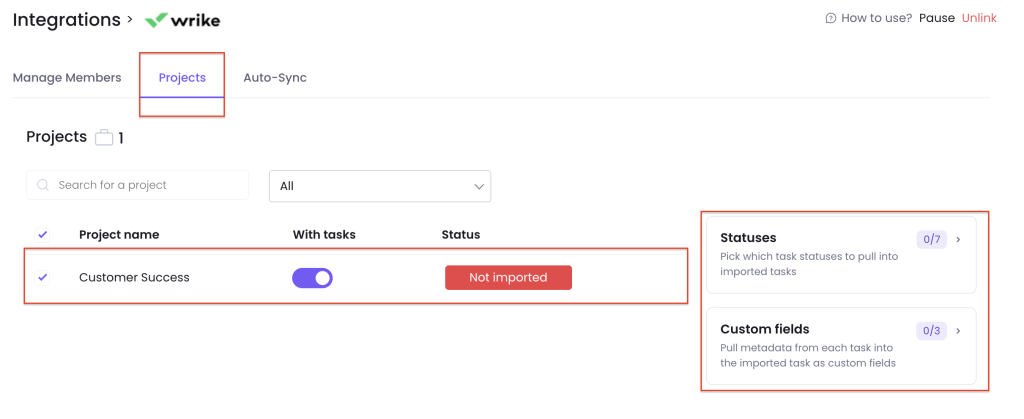The height and width of the screenshot is (419, 1024).
Task: Uncheck the Customer Success project checkbox
Action: pos(42,277)
